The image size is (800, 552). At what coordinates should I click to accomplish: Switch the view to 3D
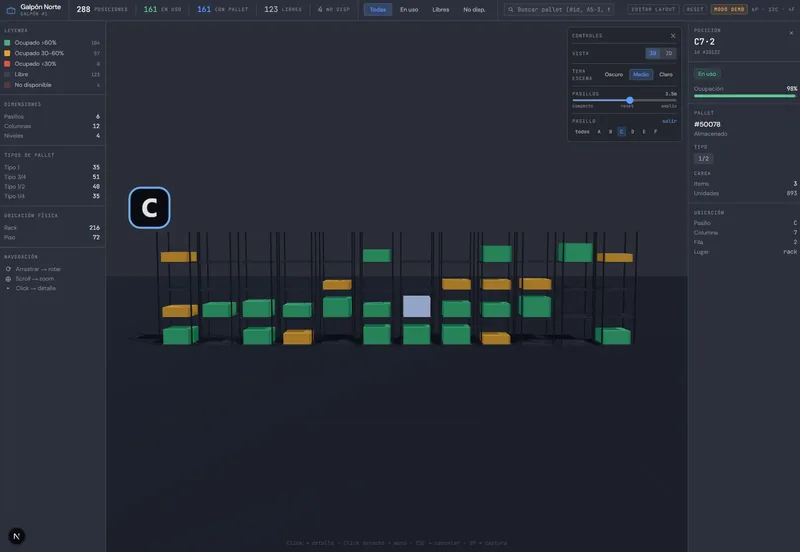pyautogui.click(x=653, y=53)
